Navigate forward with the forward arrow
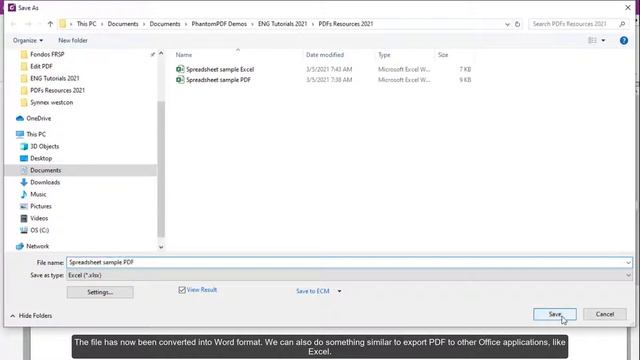Viewport: 640px width, 360px height. click(28, 24)
